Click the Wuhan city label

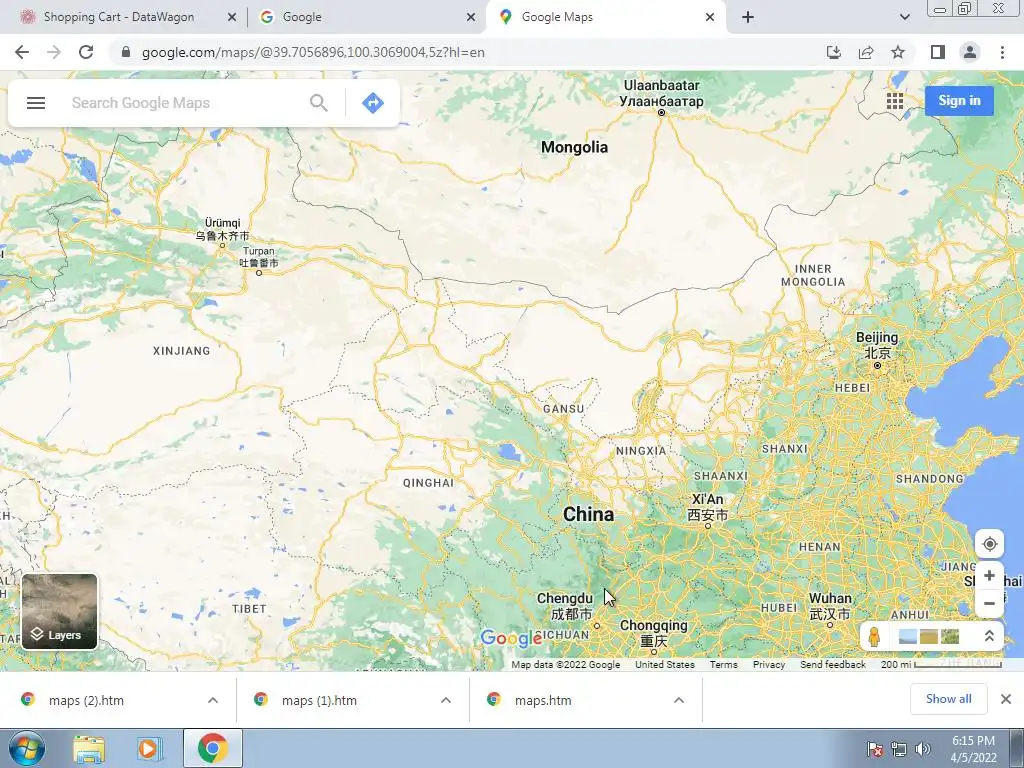click(830, 606)
